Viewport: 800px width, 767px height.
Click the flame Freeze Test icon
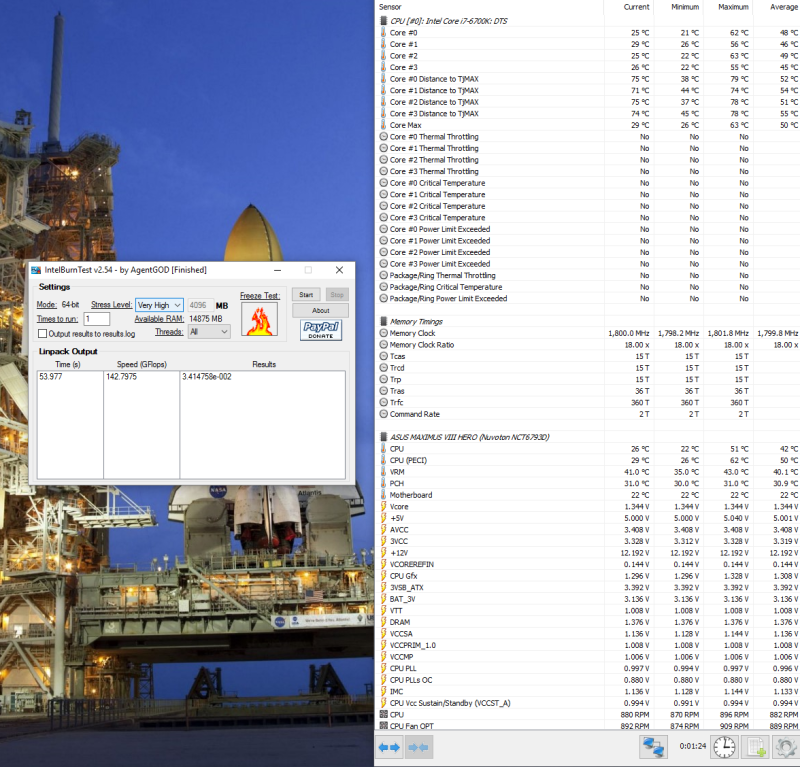(x=260, y=319)
